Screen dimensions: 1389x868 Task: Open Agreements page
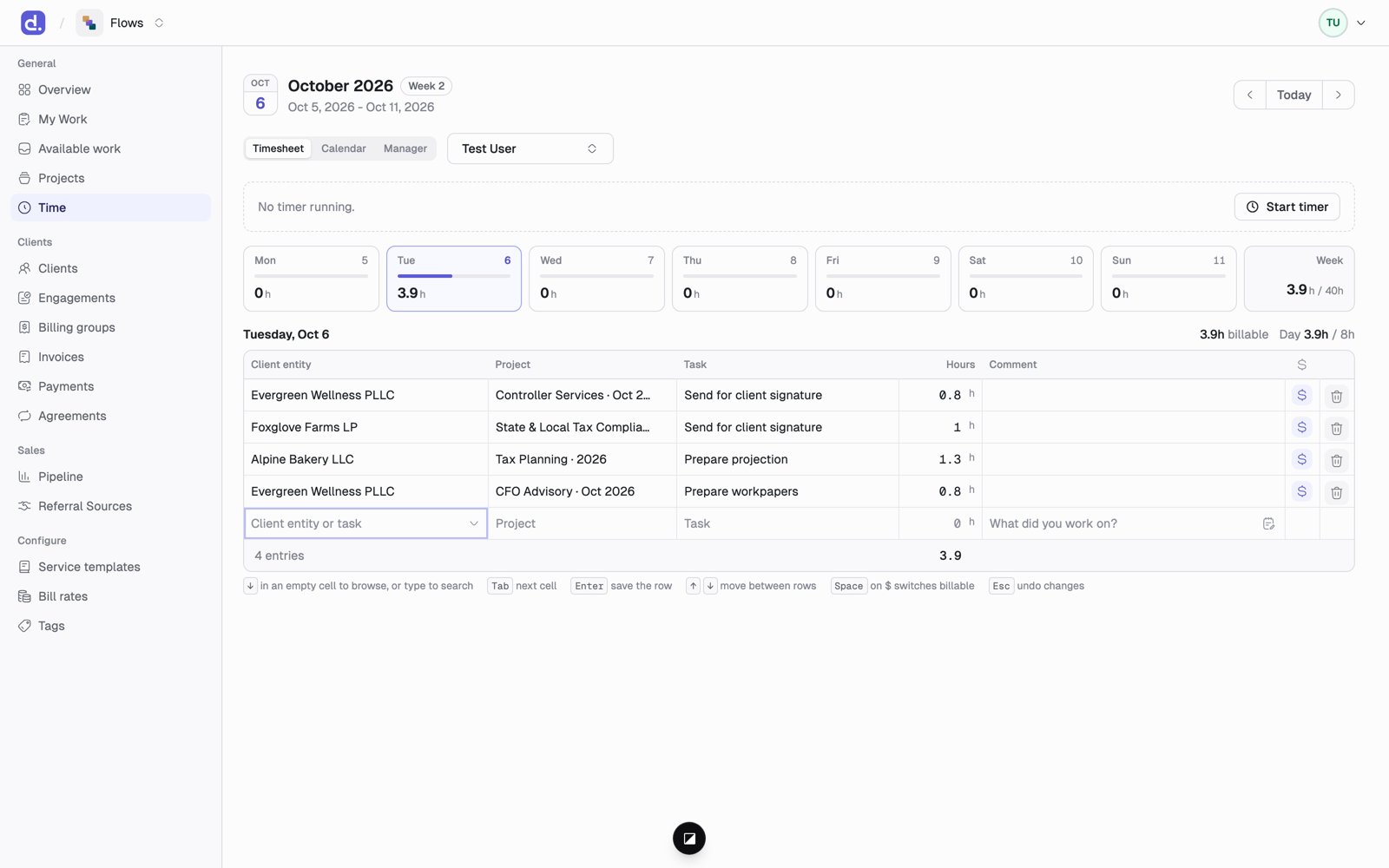pos(110,416)
